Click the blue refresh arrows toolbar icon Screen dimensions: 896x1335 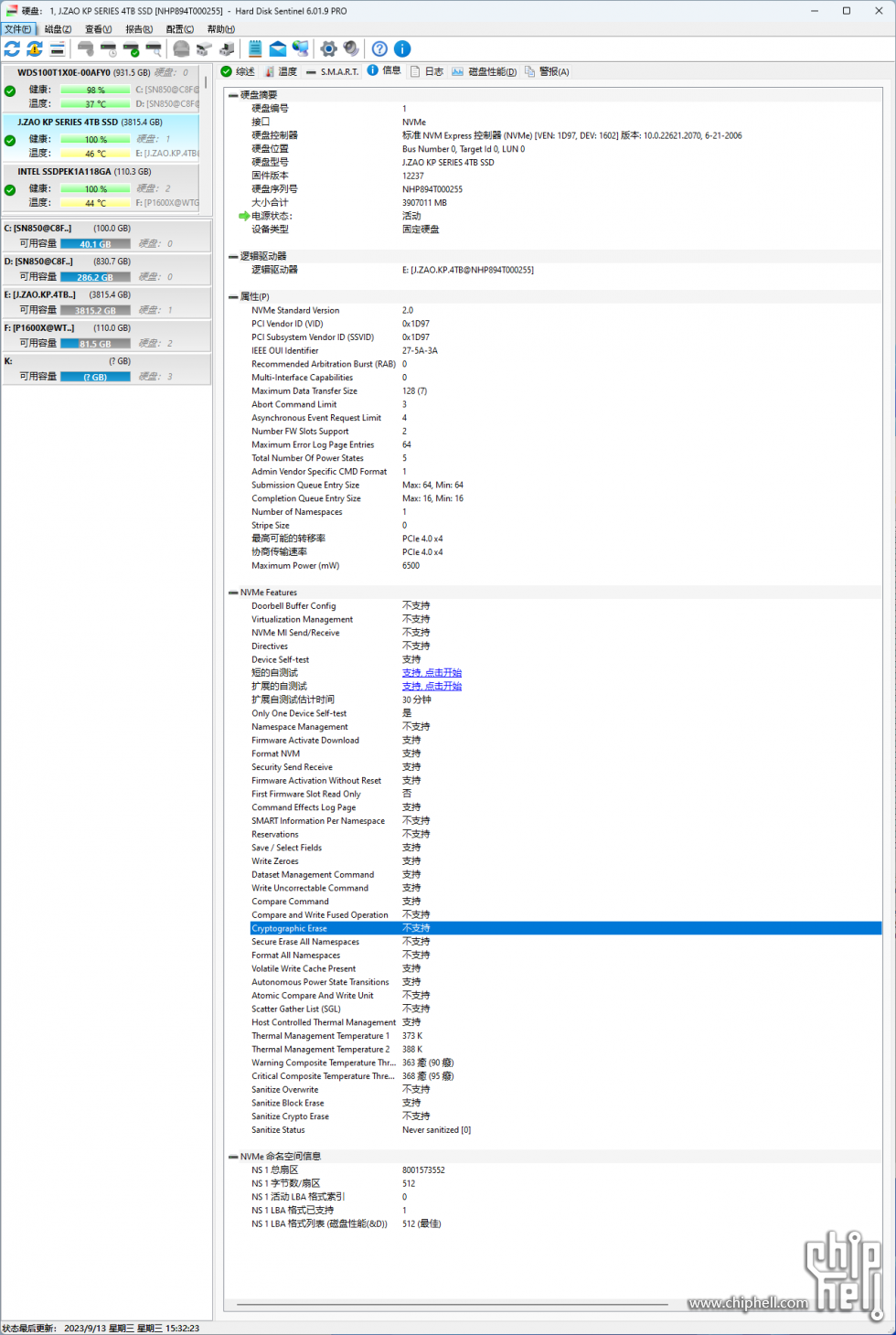point(12,48)
